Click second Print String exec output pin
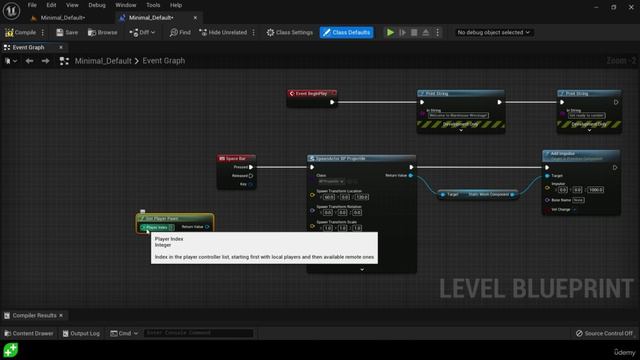Viewport: 640px width, 360px height. pyautogui.click(x=616, y=102)
